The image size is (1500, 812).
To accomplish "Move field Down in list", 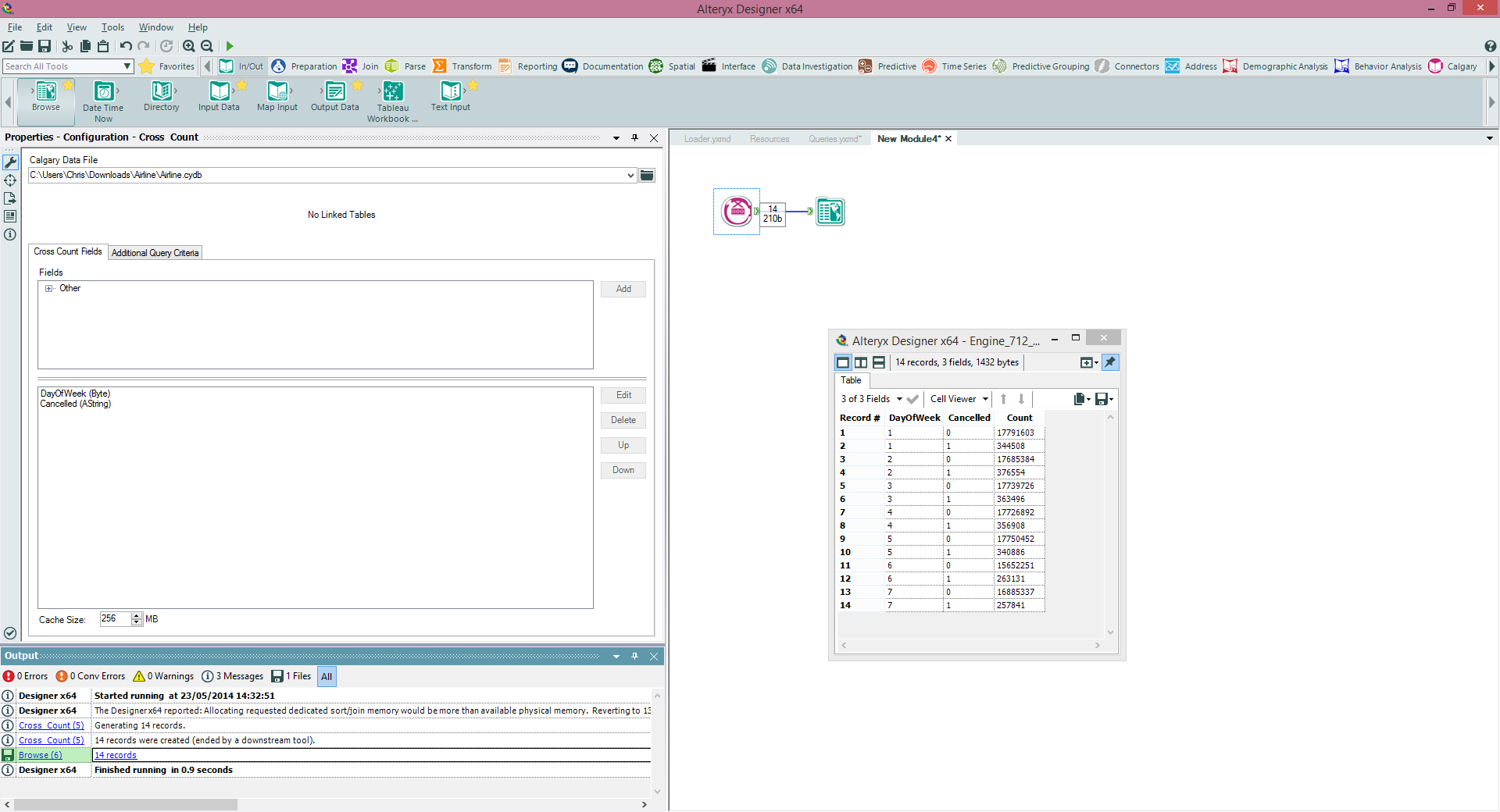I will (x=623, y=470).
